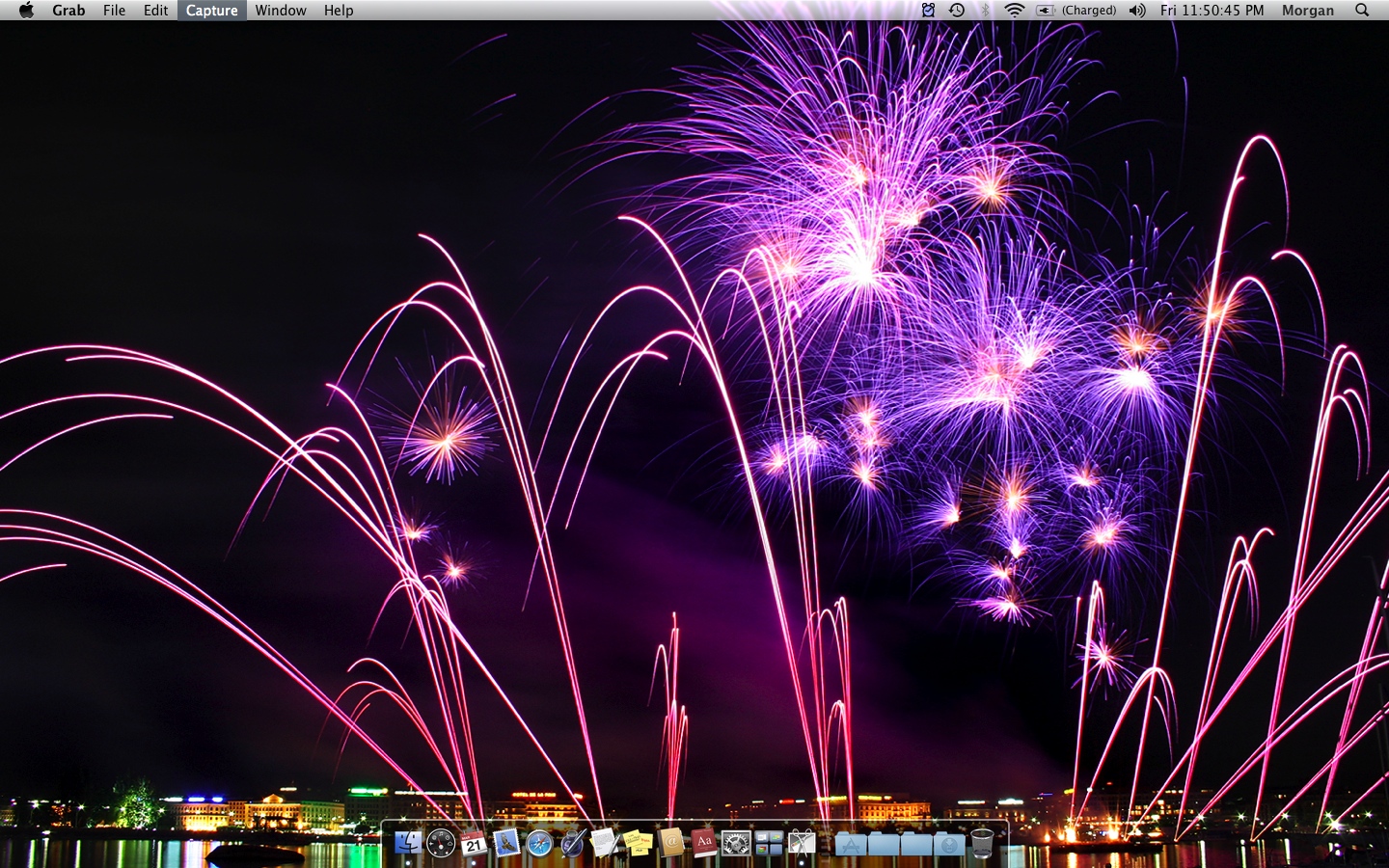Open Address Book in the Dock
This screenshot has width=1389, height=868.
pos(670,843)
